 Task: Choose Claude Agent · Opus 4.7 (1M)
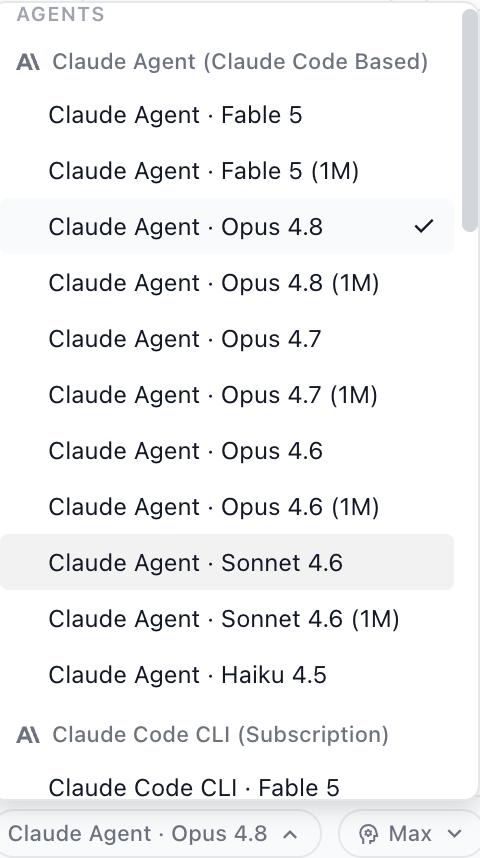(227, 395)
